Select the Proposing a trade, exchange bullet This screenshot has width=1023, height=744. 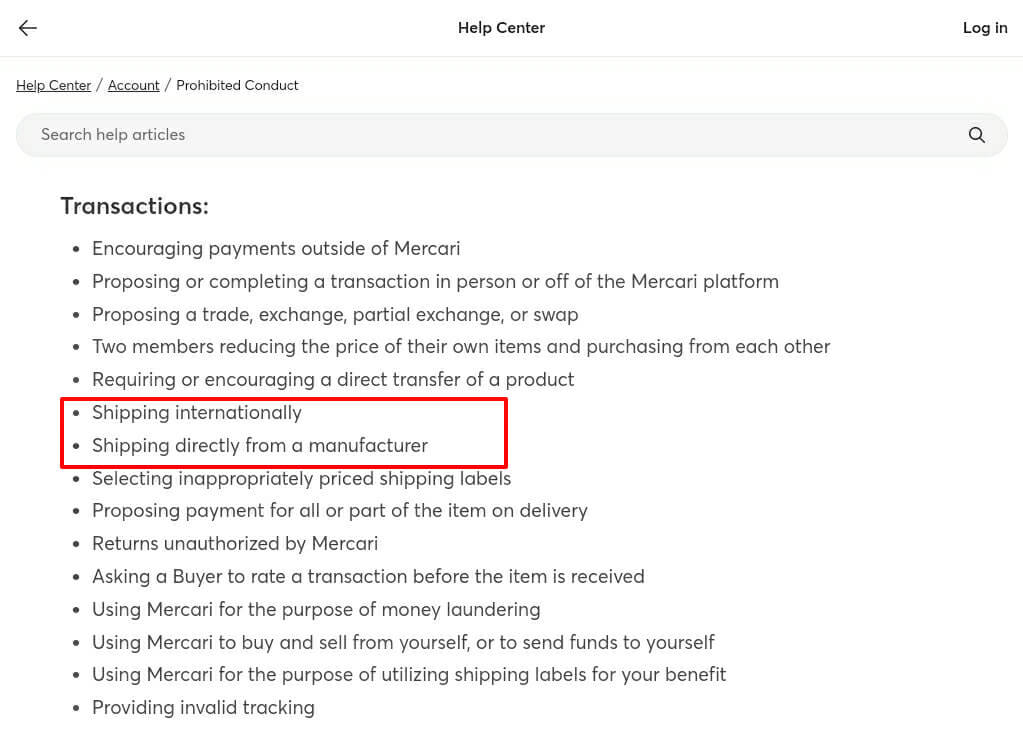335,314
